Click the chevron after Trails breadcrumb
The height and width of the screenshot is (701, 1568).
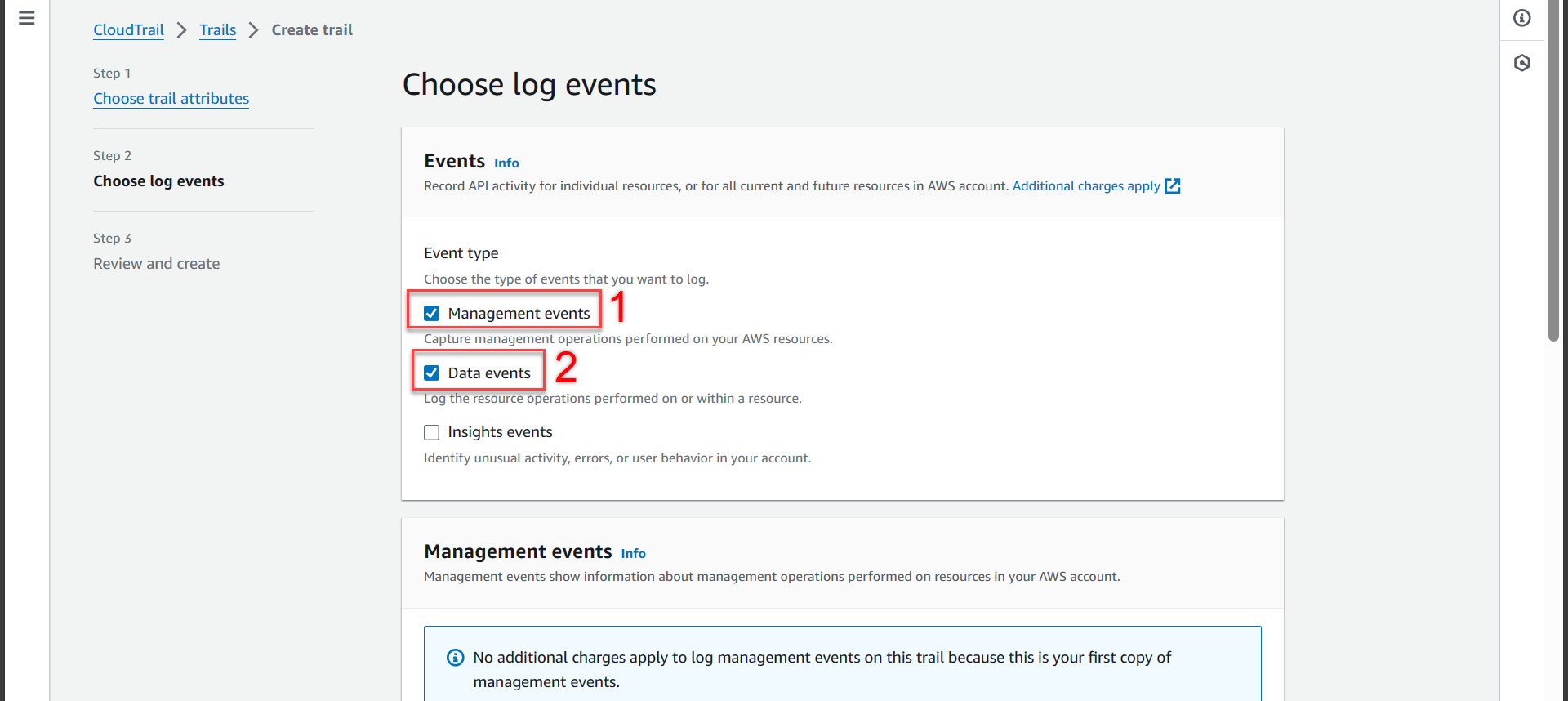pos(254,30)
